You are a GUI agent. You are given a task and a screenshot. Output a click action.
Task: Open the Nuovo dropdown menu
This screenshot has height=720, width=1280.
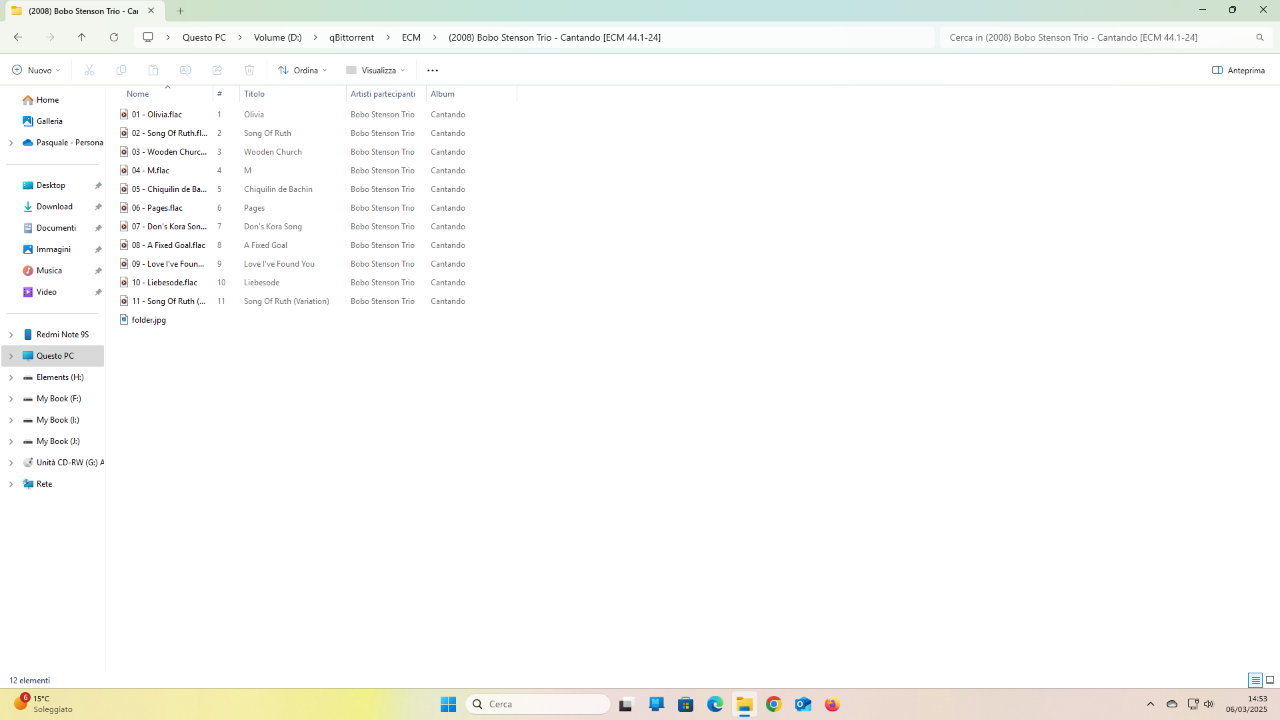click(x=36, y=70)
